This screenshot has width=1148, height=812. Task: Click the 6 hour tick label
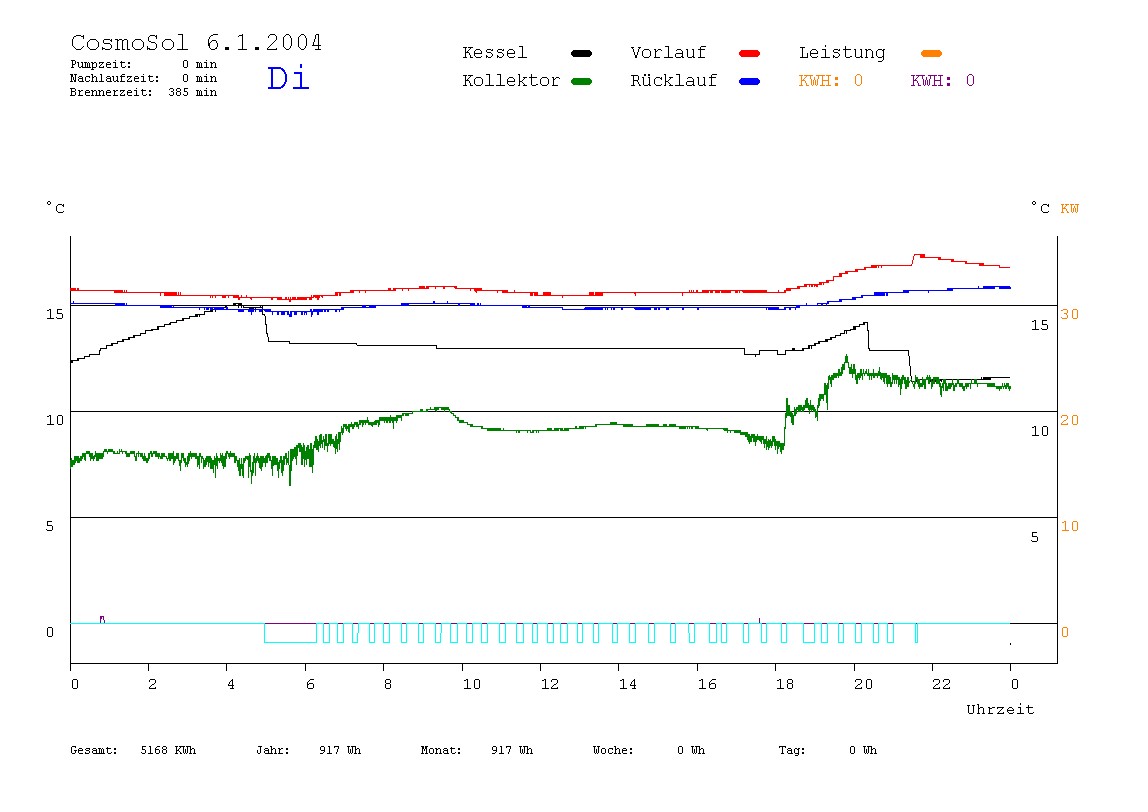(310, 684)
